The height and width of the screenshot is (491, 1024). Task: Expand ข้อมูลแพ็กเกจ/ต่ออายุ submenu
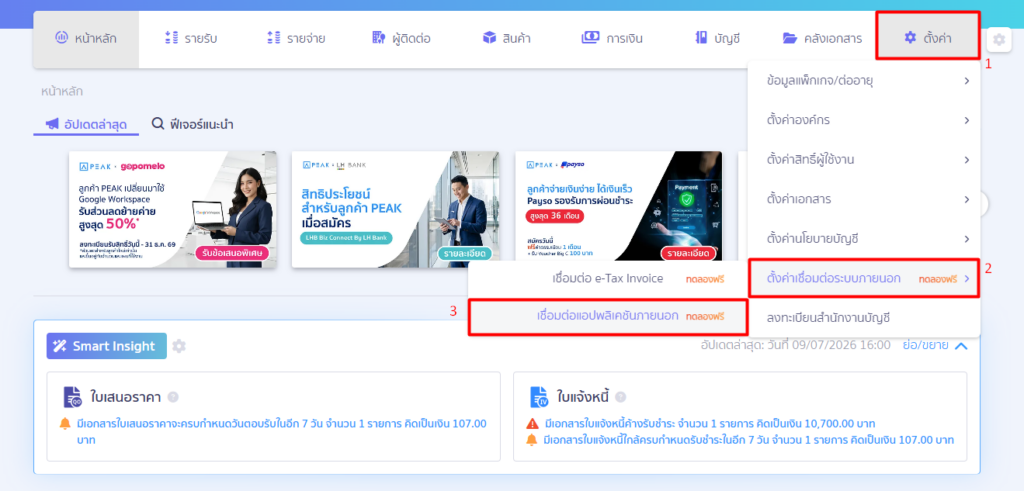(863, 81)
